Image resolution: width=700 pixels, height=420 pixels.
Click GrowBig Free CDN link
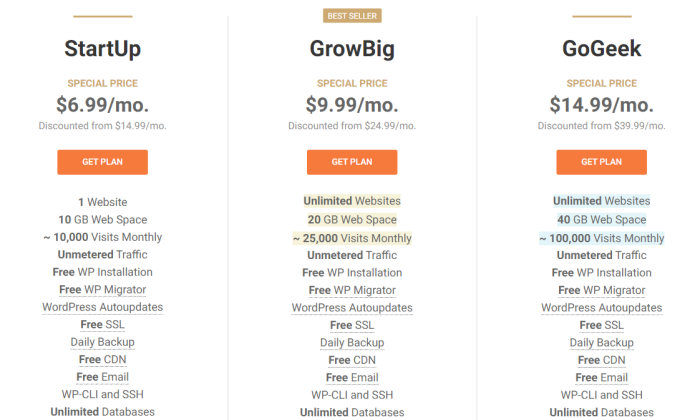click(352, 360)
